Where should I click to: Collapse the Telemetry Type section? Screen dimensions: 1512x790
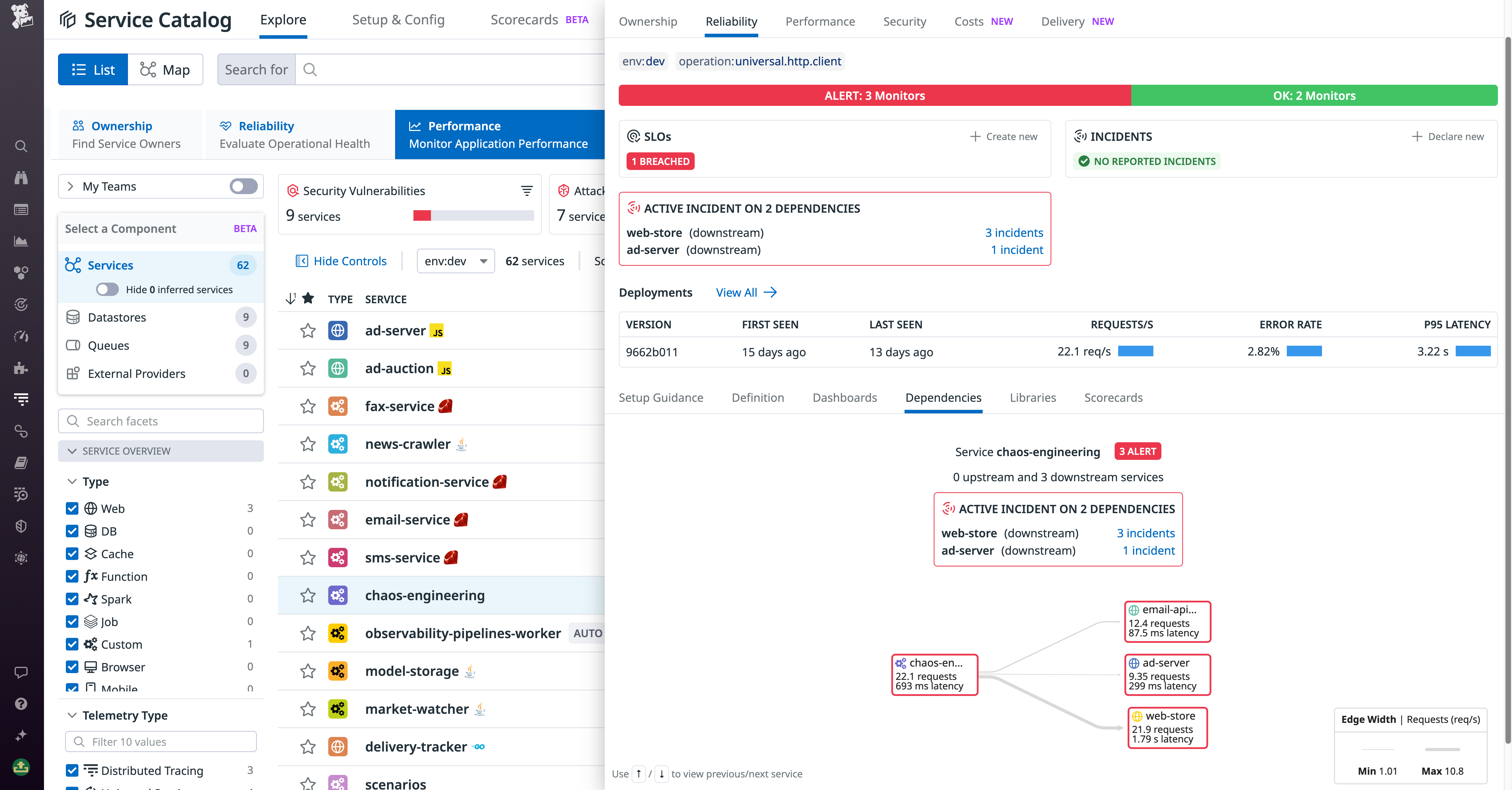[x=72, y=715]
